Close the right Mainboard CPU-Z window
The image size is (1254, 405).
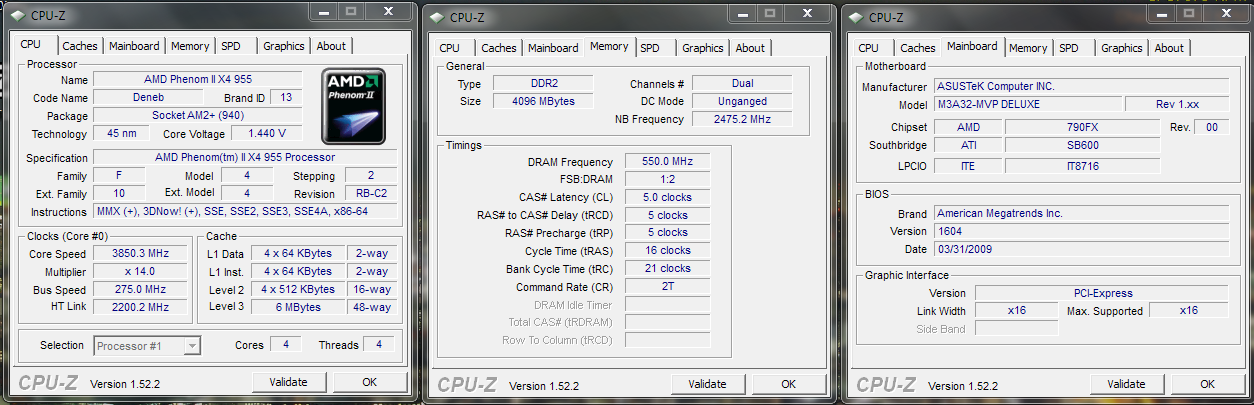pos(1227,12)
